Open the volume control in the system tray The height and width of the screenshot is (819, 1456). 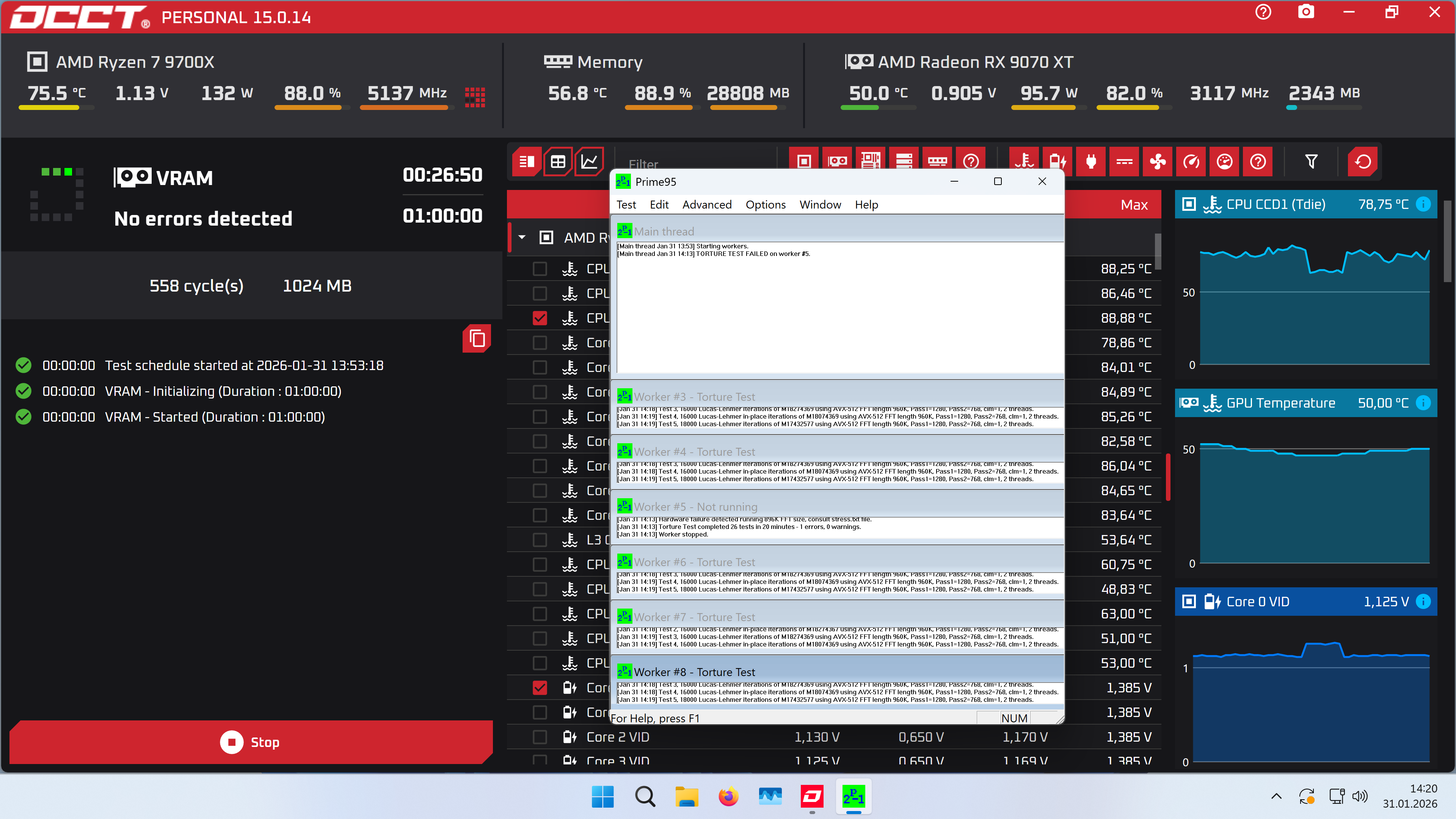pos(1360,796)
